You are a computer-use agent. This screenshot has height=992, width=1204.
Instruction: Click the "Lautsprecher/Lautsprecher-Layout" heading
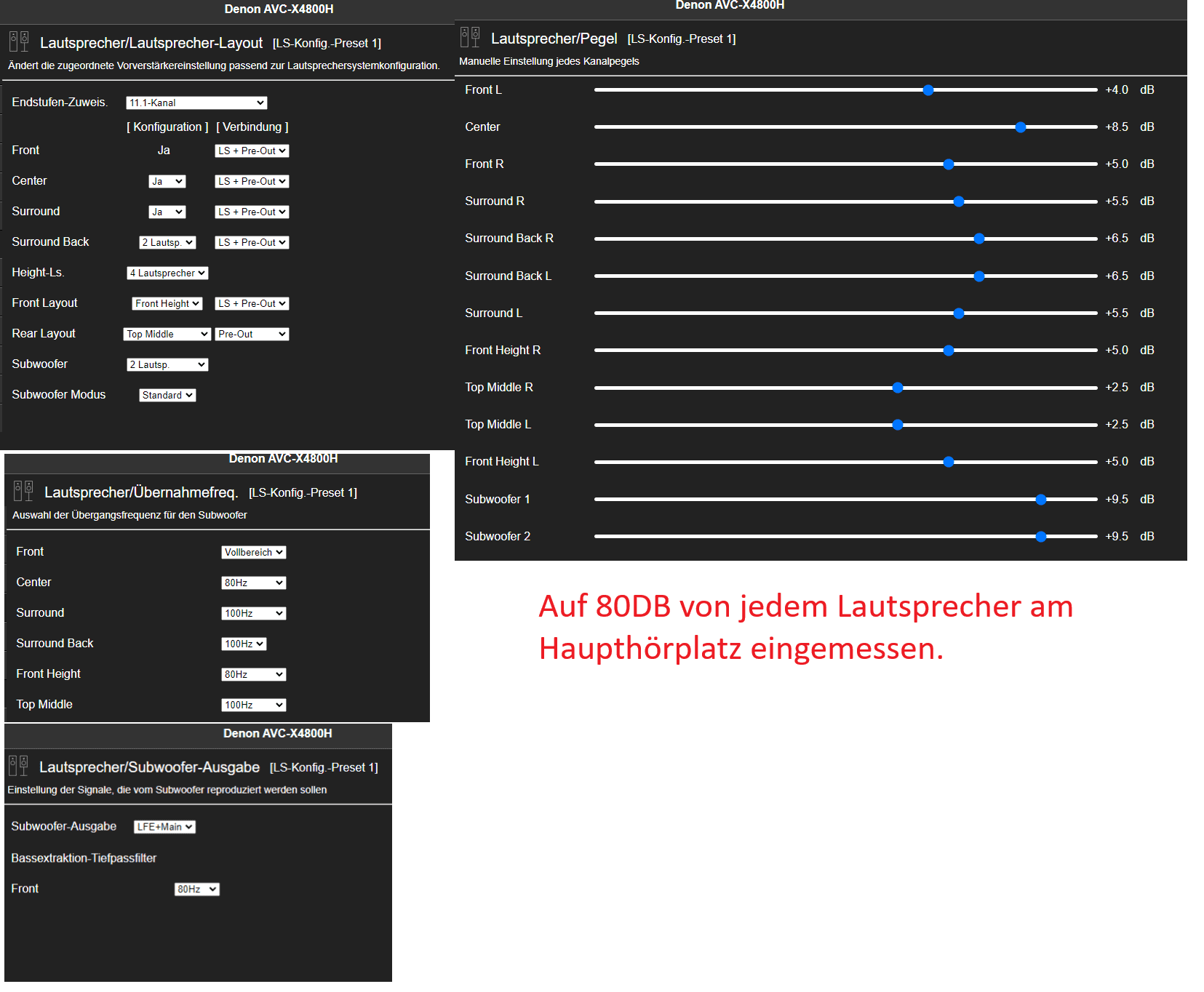click(151, 43)
